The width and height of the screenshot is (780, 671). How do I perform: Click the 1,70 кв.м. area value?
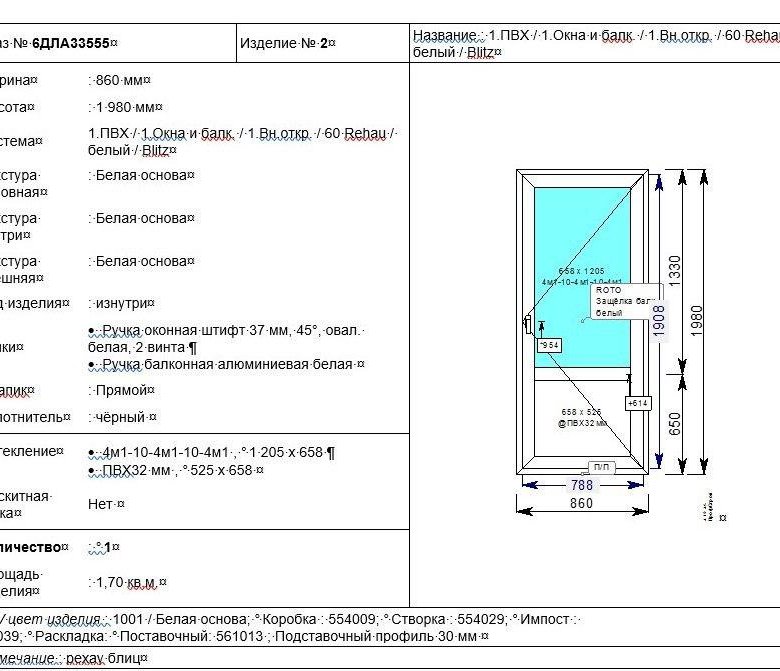point(128,582)
